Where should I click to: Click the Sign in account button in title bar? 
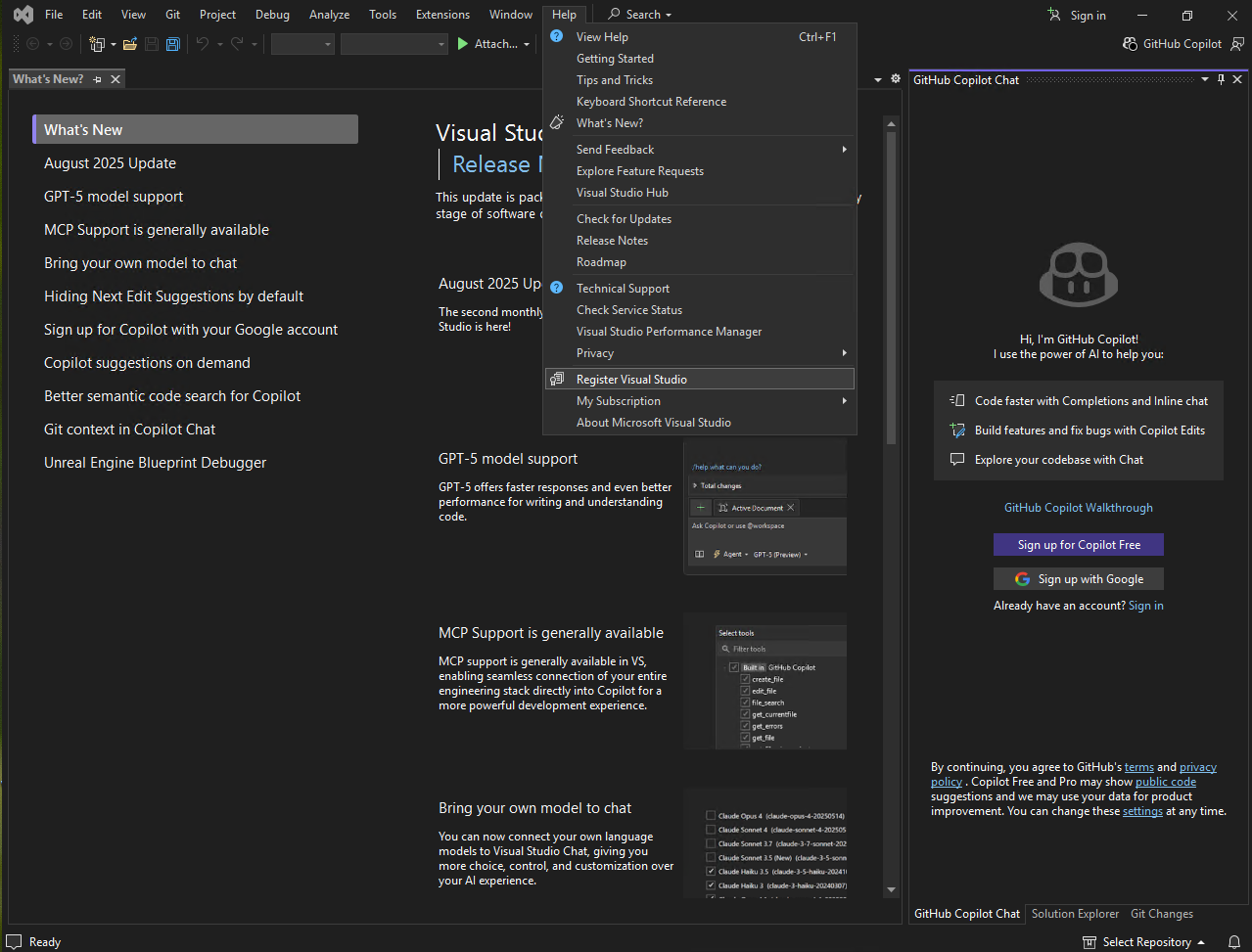[1077, 15]
